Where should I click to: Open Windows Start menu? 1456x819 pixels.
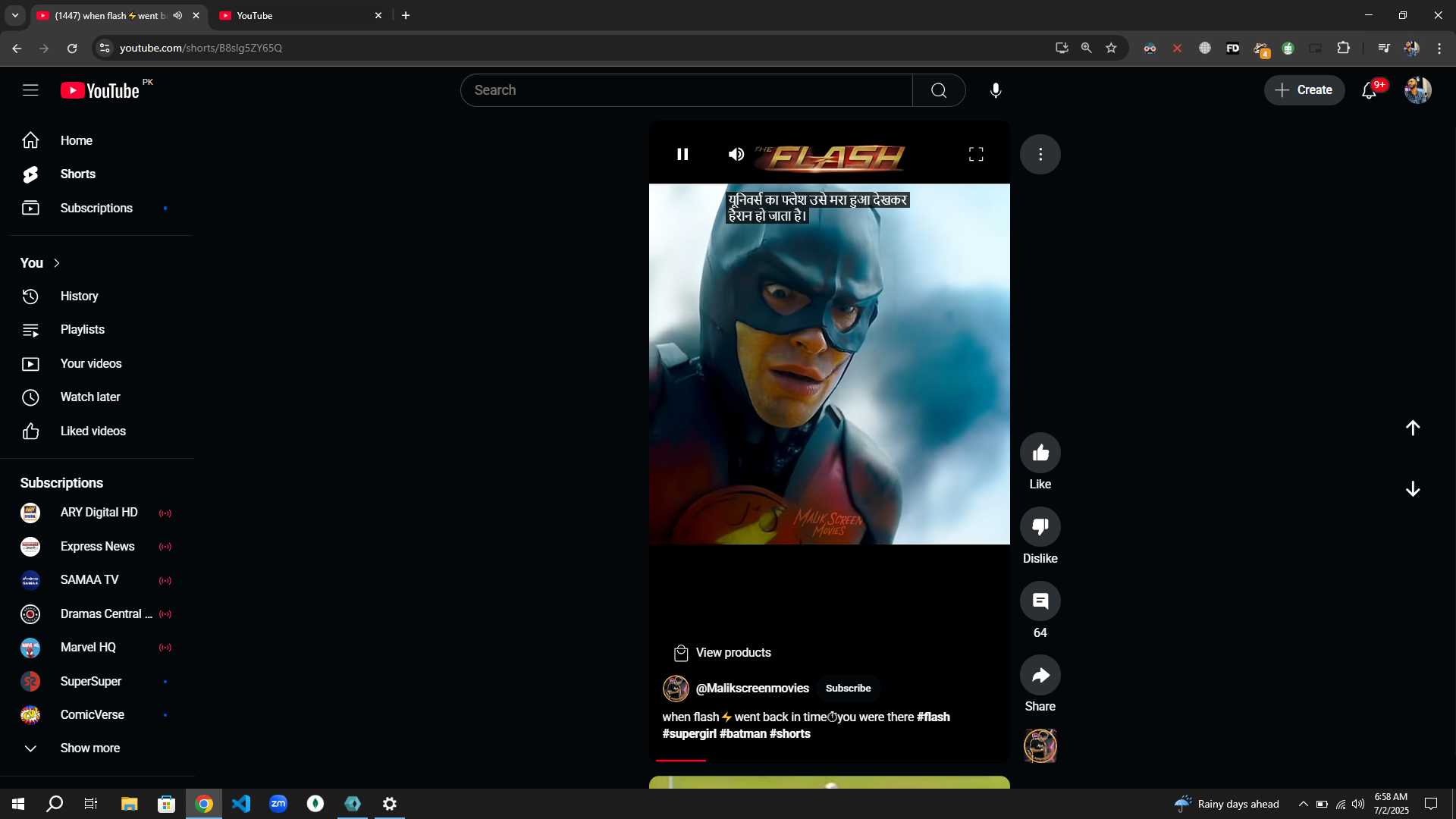click(x=18, y=804)
